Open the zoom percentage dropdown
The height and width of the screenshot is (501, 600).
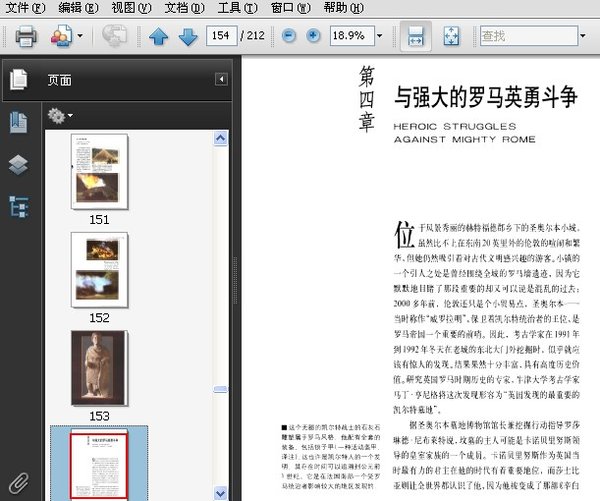coord(380,36)
